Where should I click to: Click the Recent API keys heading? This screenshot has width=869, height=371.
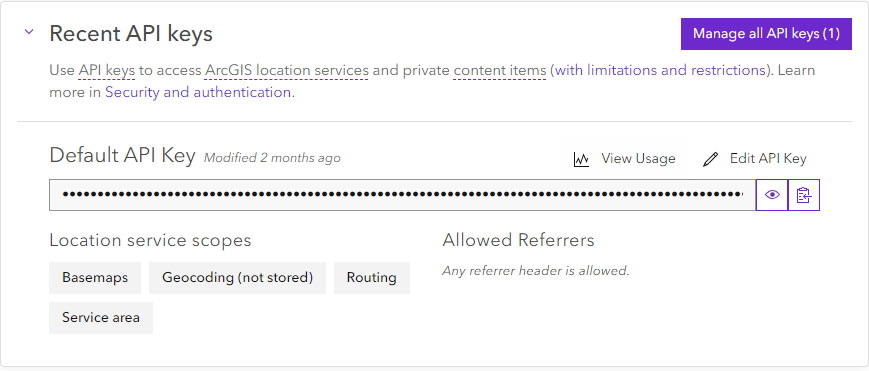(131, 34)
